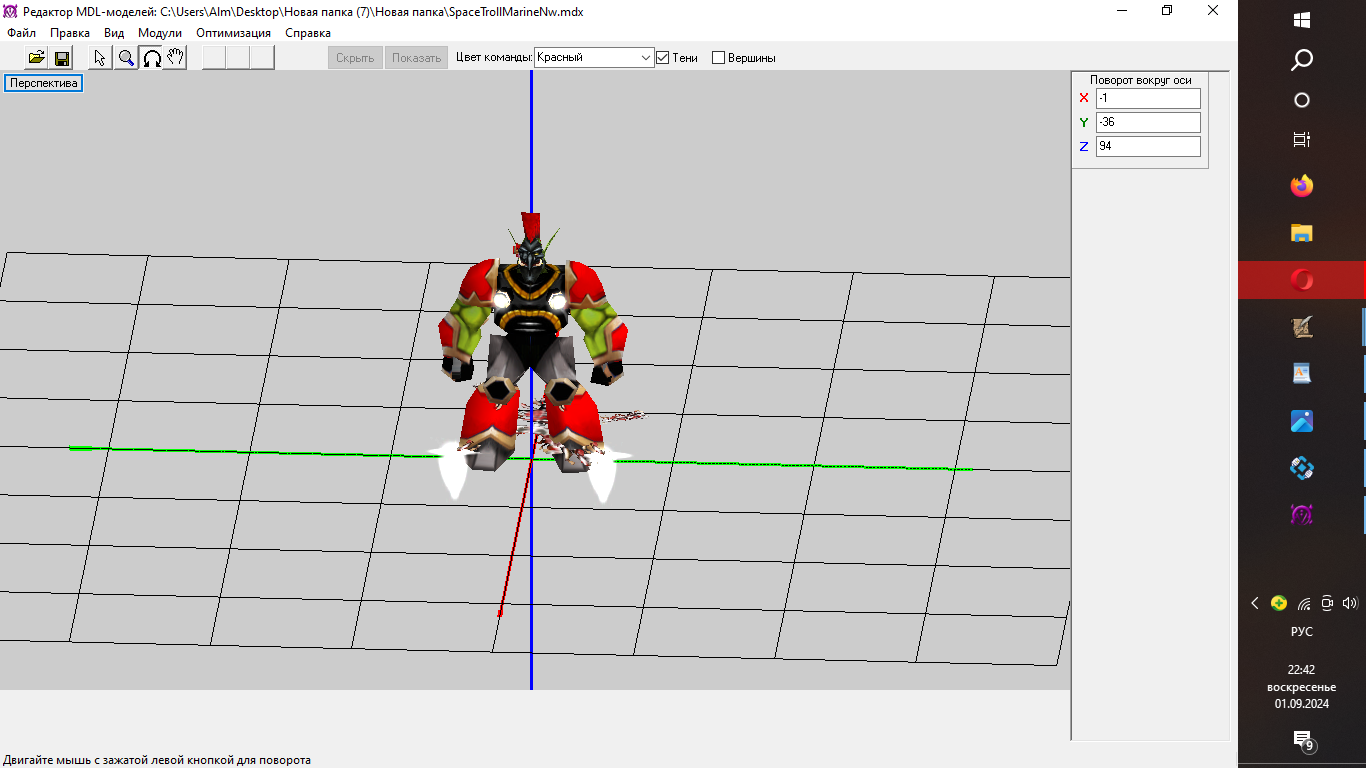The height and width of the screenshot is (768, 1366).
Task: Click the Y axis rotation field
Action: tap(1148, 122)
